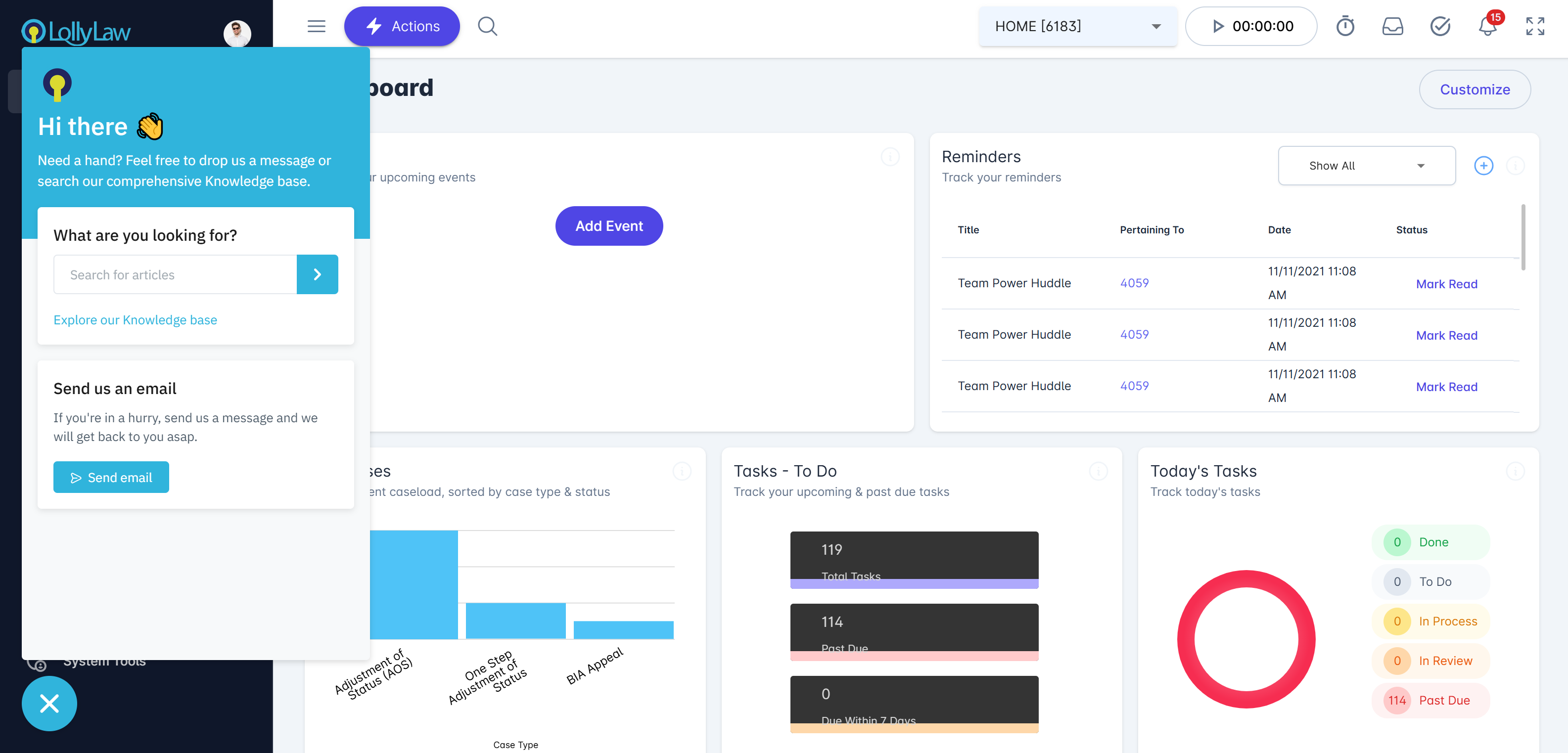Screen dimensions: 1568x753
Task: Open the Actions menu
Action: (402, 26)
